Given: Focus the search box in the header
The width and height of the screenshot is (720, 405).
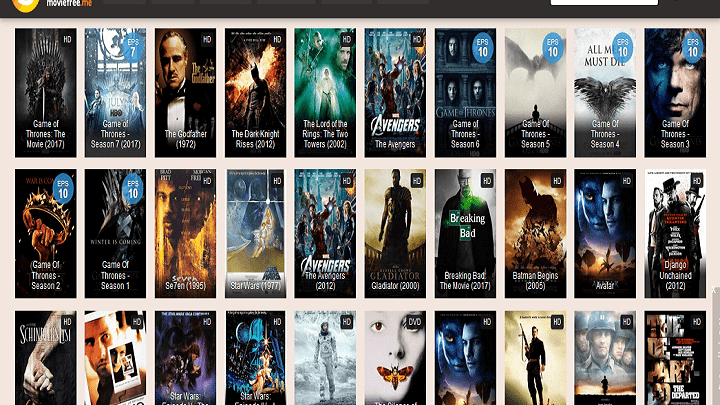Looking at the screenshot, I should click(604, 2).
